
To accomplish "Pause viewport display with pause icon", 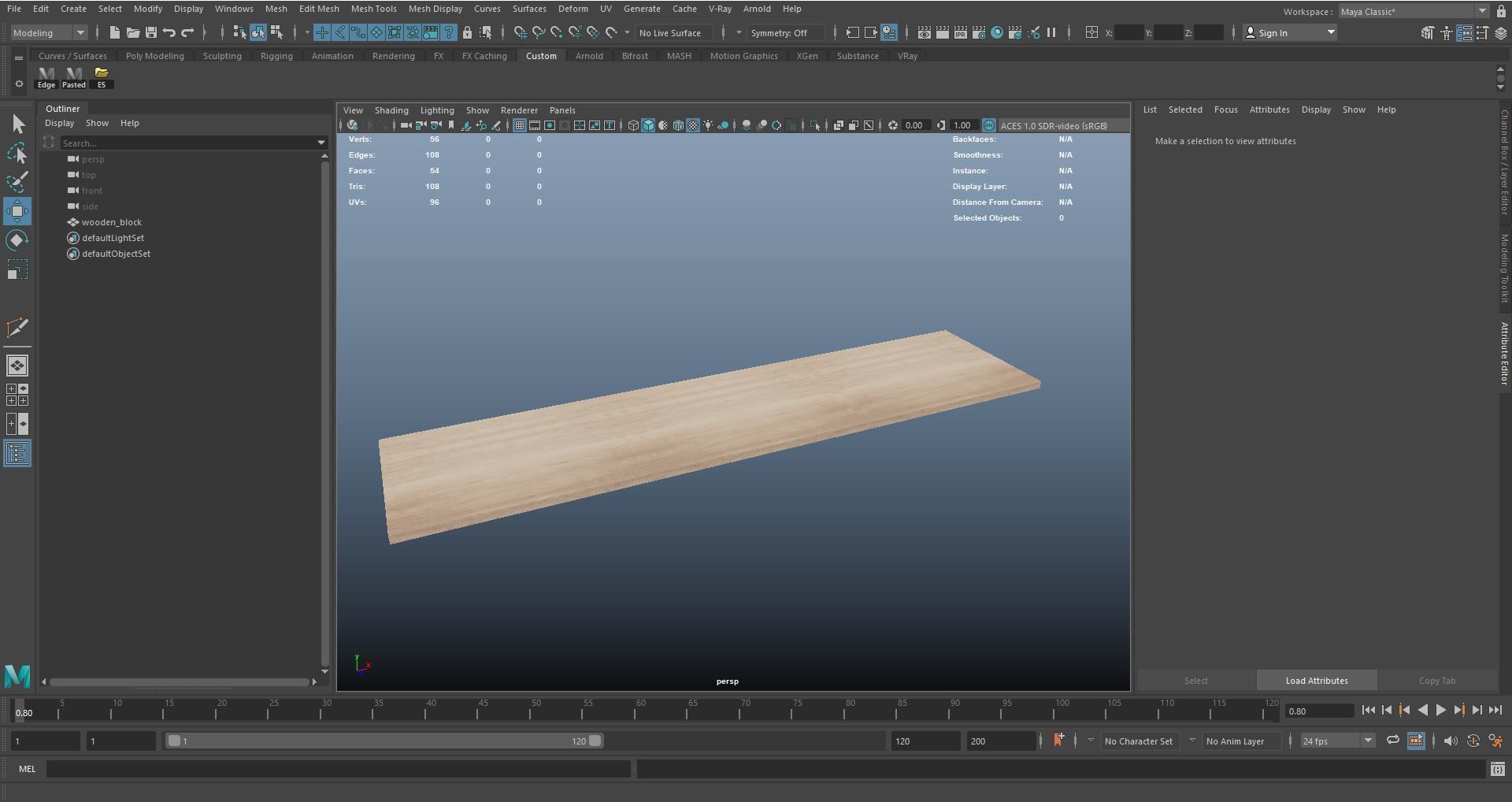I will click(x=1051, y=32).
